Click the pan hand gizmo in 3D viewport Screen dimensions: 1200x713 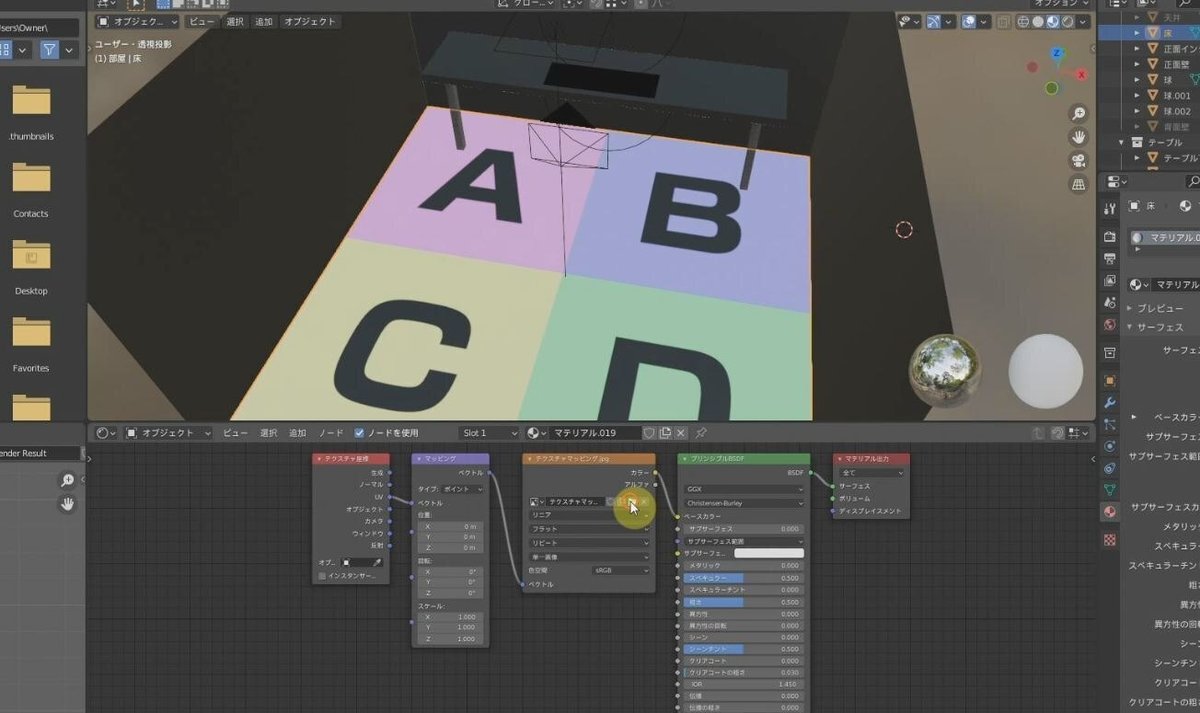[1079, 137]
